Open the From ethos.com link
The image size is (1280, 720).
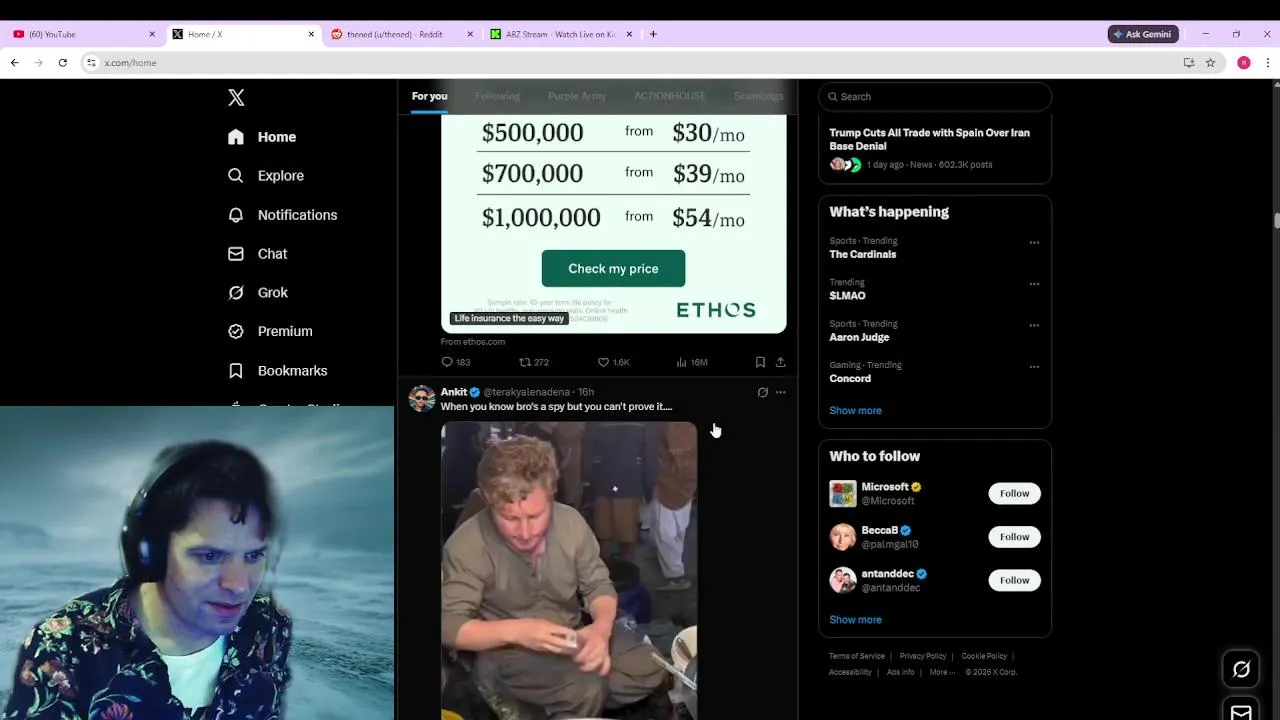(x=473, y=342)
